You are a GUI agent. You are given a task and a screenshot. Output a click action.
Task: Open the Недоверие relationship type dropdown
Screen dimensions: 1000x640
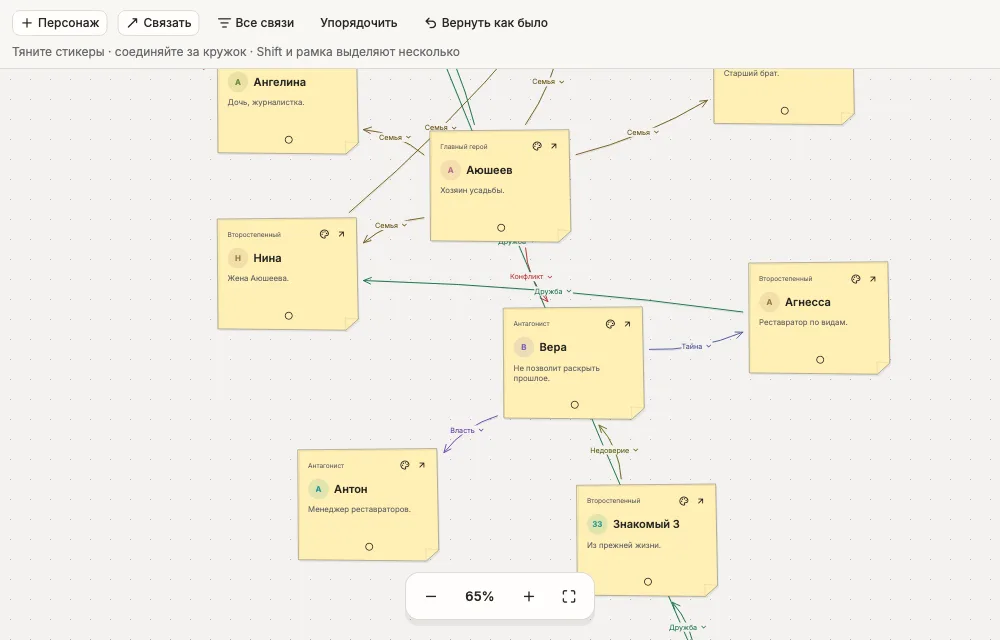coord(614,450)
